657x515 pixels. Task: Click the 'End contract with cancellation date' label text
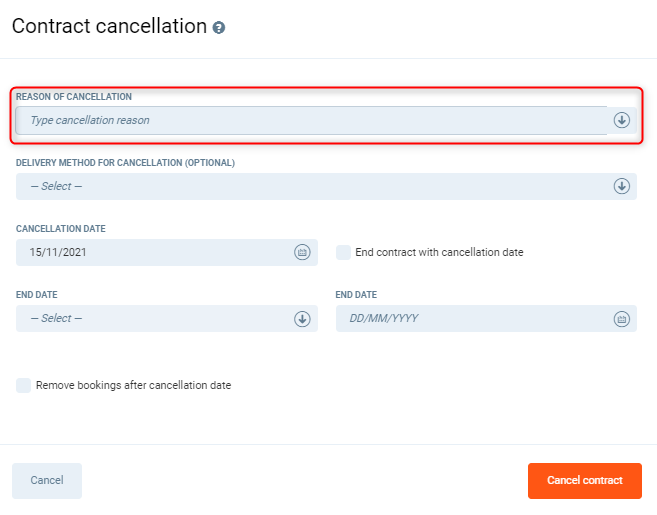pyautogui.click(x=439, y=252)
